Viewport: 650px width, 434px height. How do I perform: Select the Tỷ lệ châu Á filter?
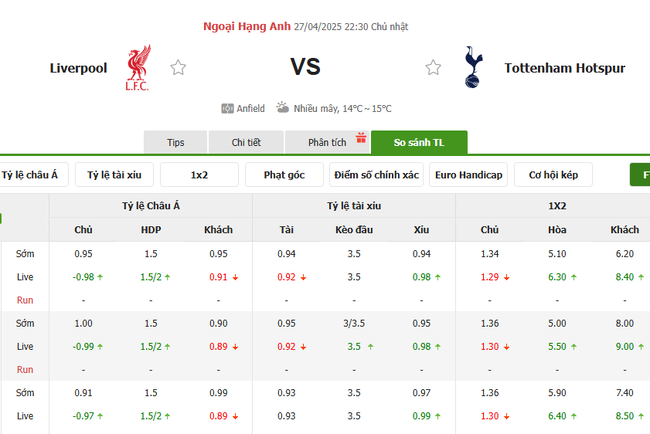click(x=32, y=175)
